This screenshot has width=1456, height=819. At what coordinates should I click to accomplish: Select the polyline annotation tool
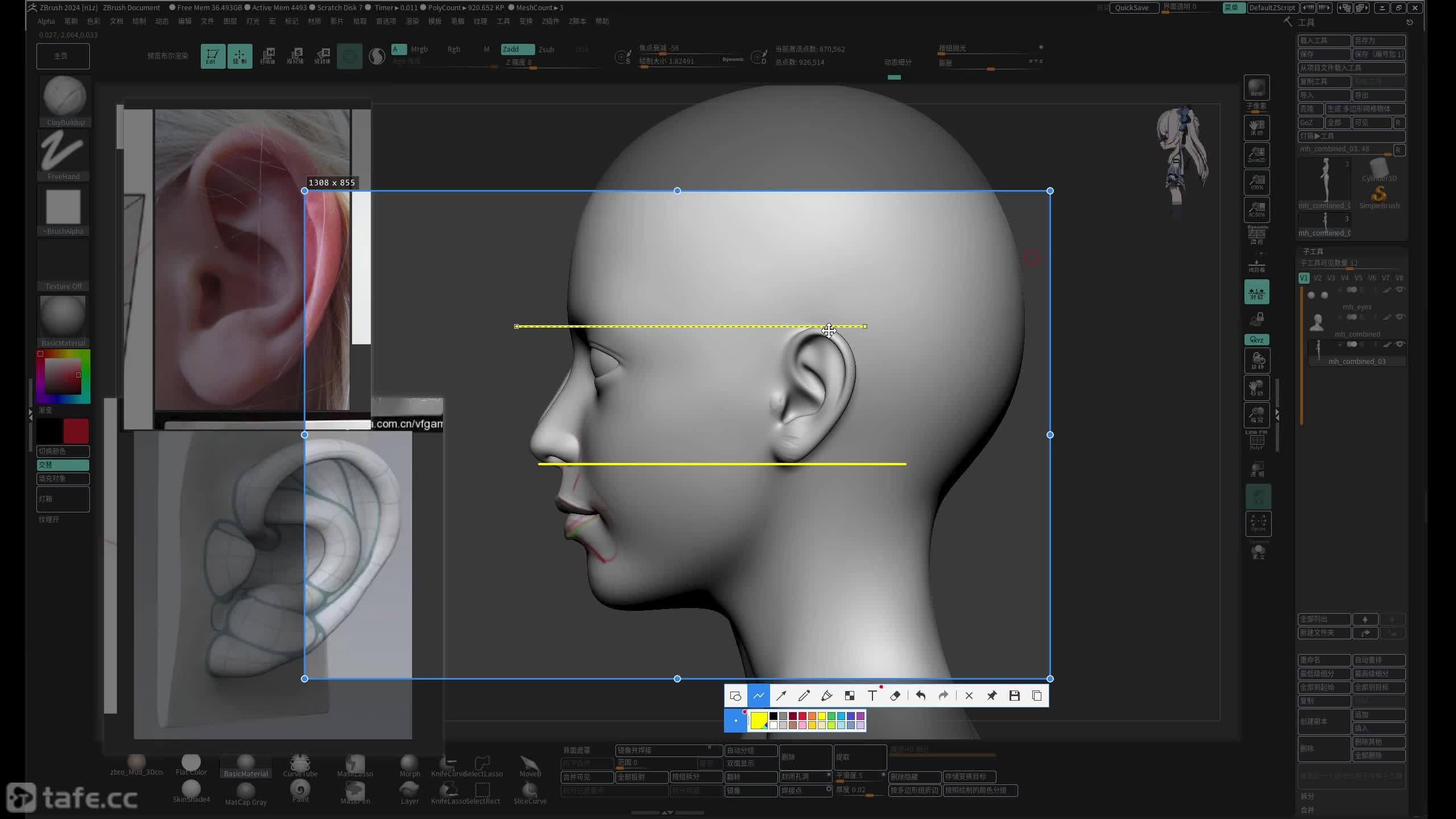point(758,696)
